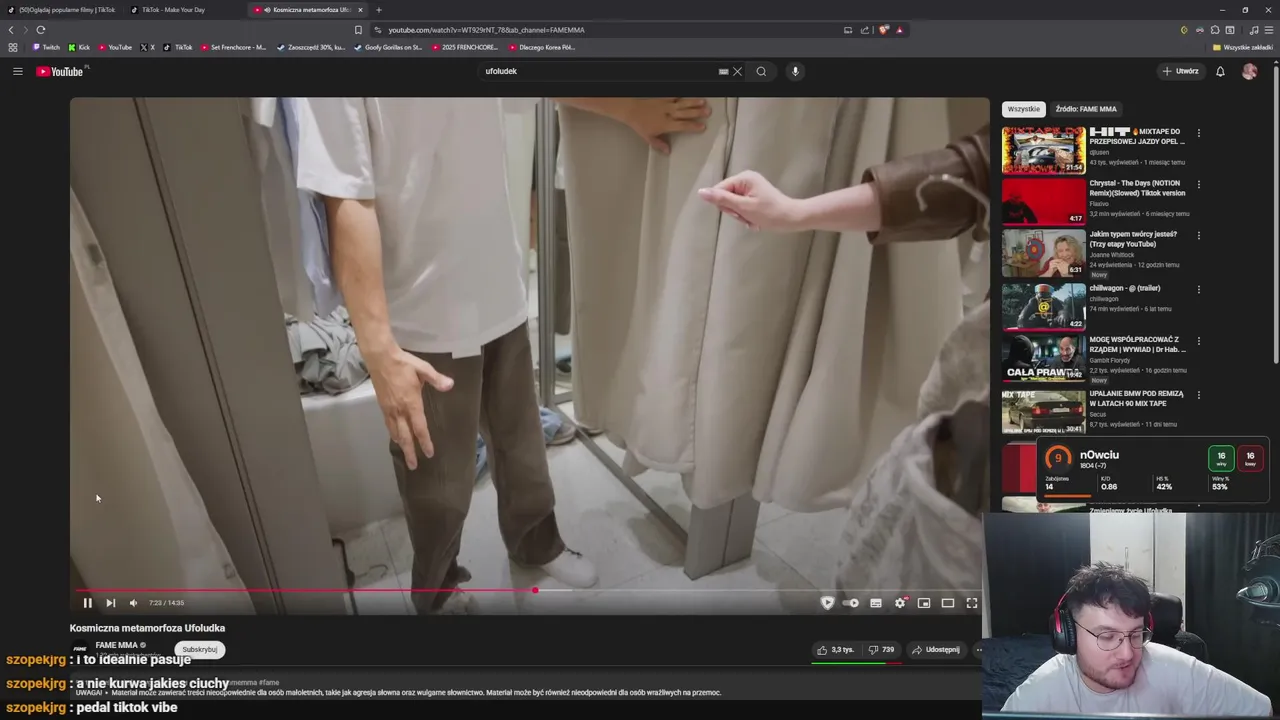1280x720 pixels.
Task: Open Chrystal - The Days video title
Action: [1137, 188]
